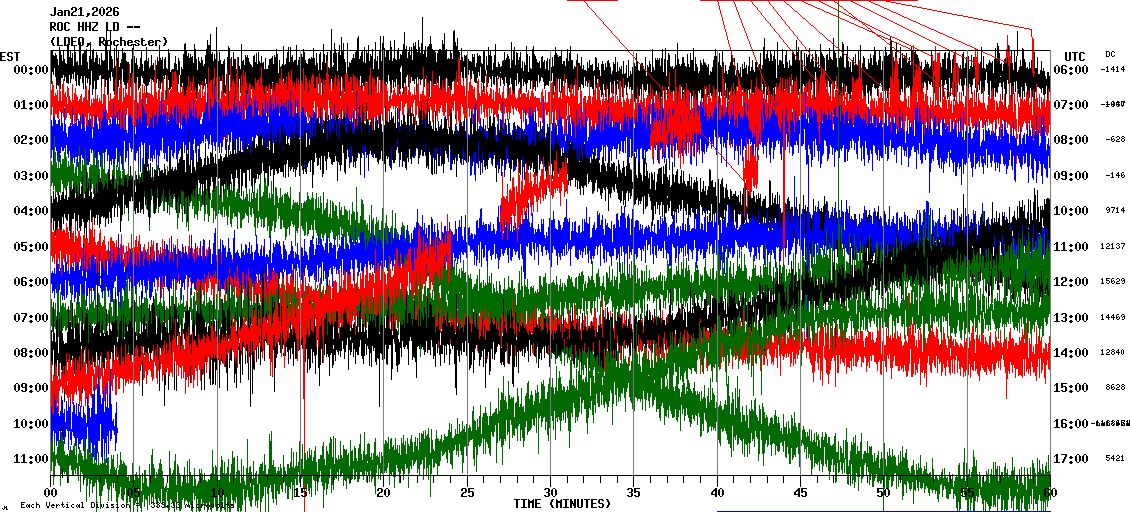
Task: Click the 40 minute axis tick label
Action: tap(717, 493)
